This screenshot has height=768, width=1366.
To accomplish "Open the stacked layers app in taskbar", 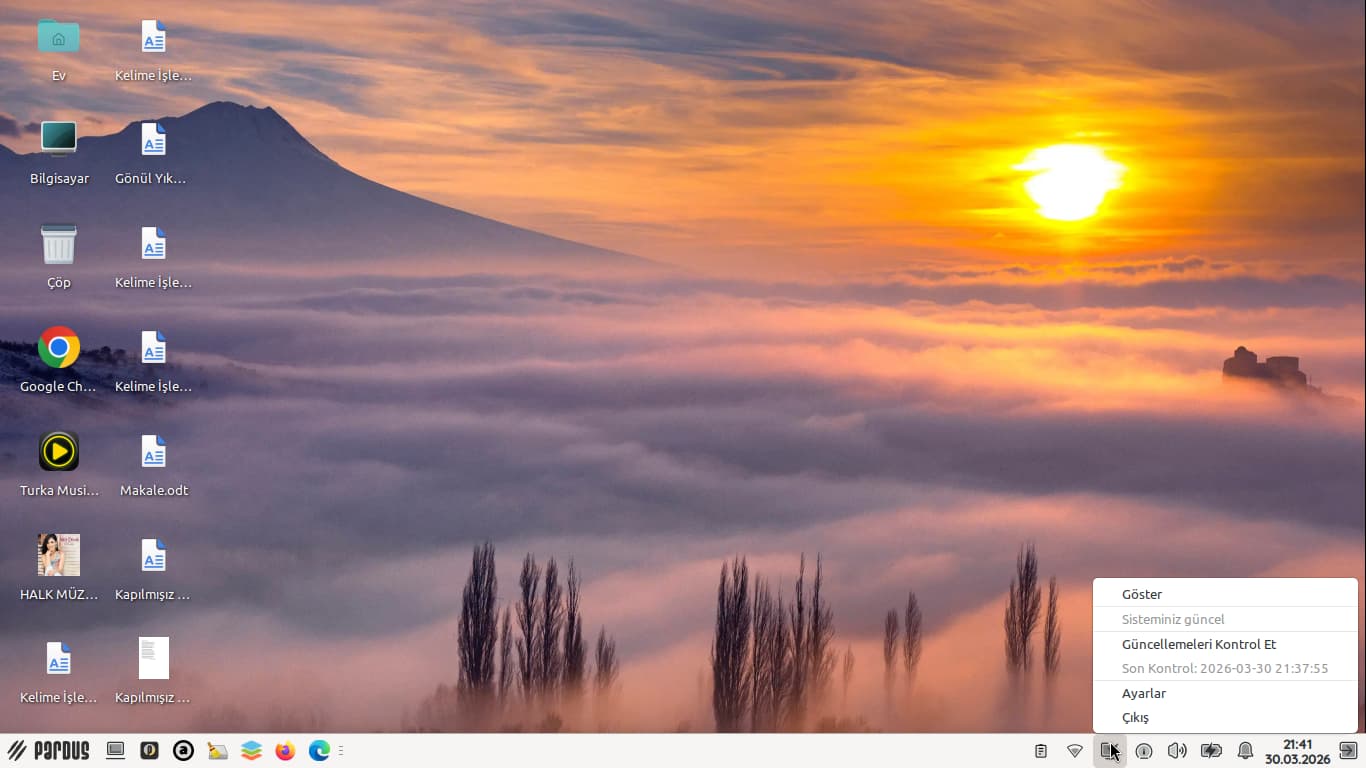I will (251, 750).
